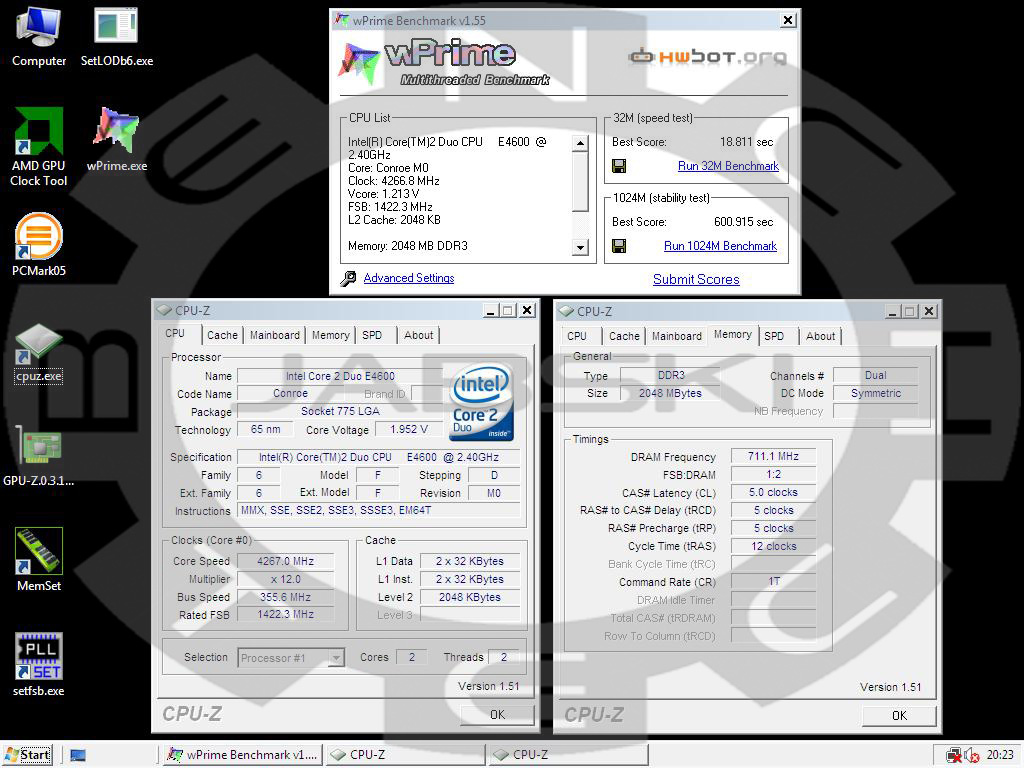Open About tab in left CPU-Z window

[x=419, y=335]
